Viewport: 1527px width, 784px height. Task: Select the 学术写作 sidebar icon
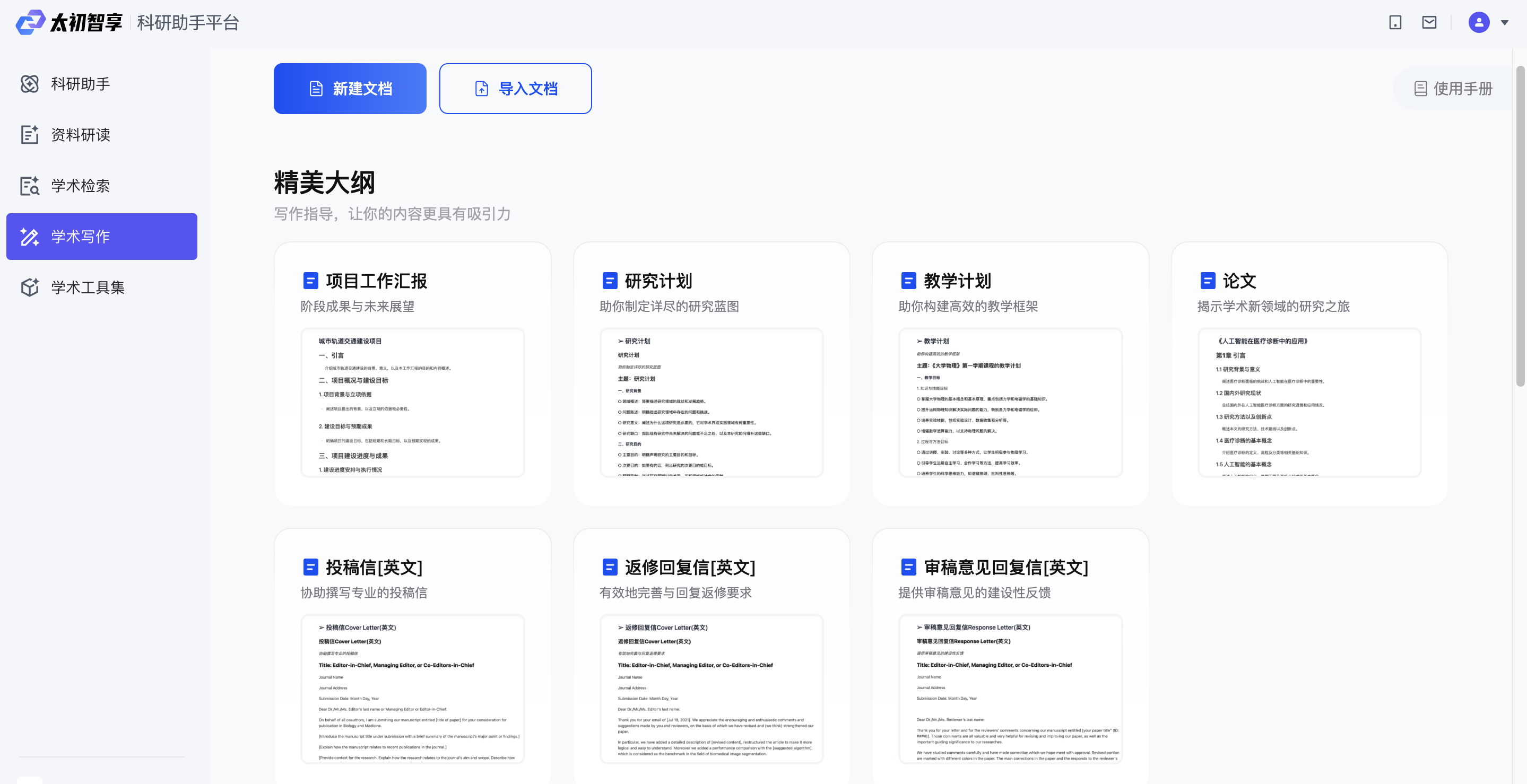[30, 237]
